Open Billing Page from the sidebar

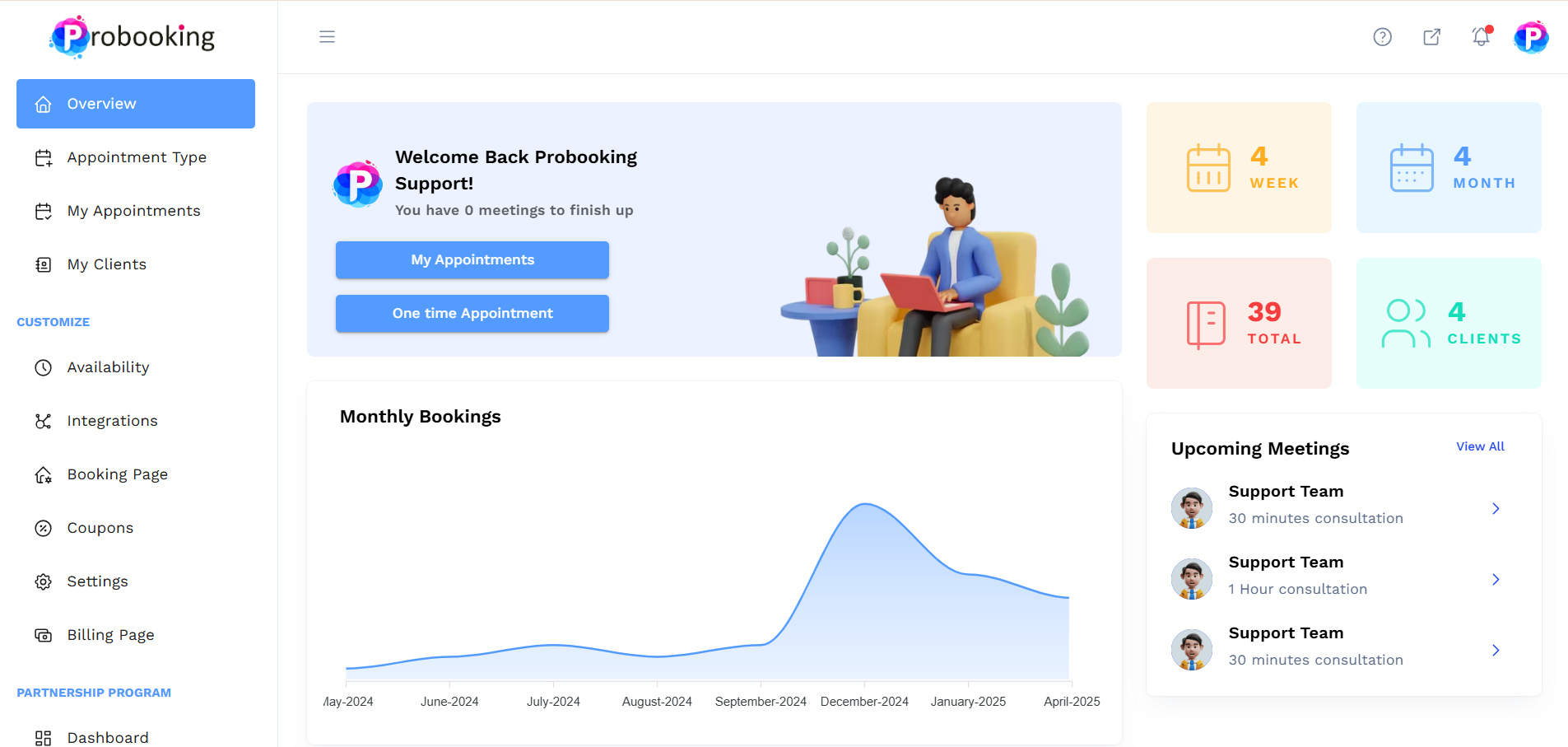(x=136, y=635)
